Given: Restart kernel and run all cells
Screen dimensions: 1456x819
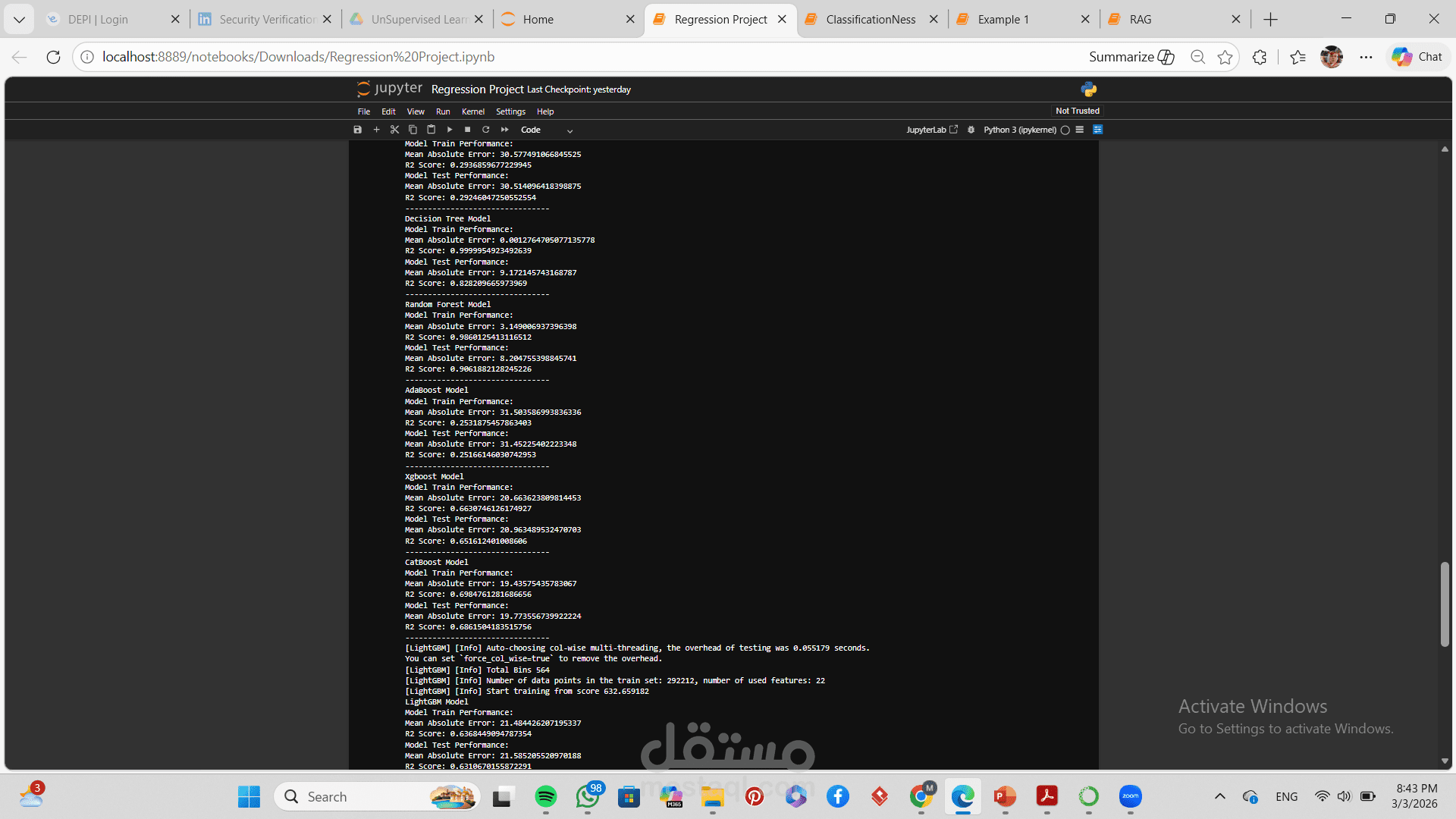Looking at the screenshot, I should point(505,130).
